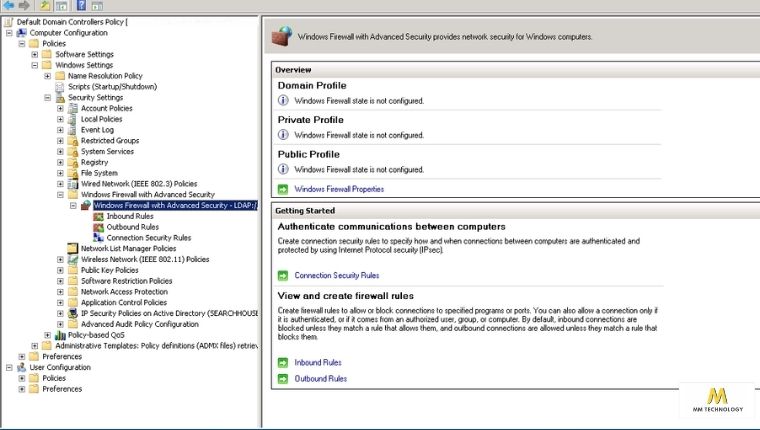Select System Services tree item
The height and width of the screenshot is (430, 760).
click(107, 151)
